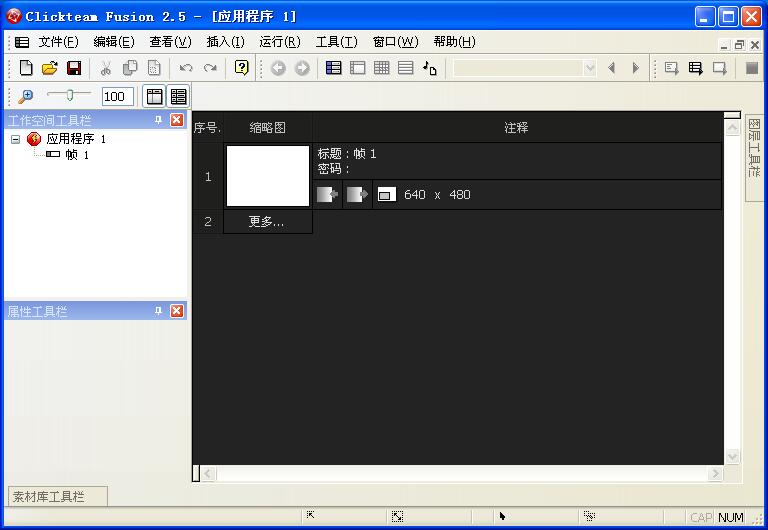768x530 pixels.
Task: Click the zoom magnifier icon
Action: click(x=25, y=96)
